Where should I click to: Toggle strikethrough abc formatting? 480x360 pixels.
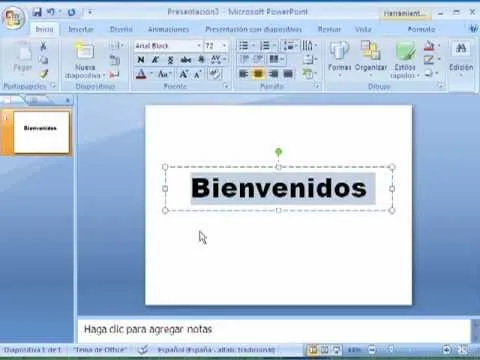[186, 60]
